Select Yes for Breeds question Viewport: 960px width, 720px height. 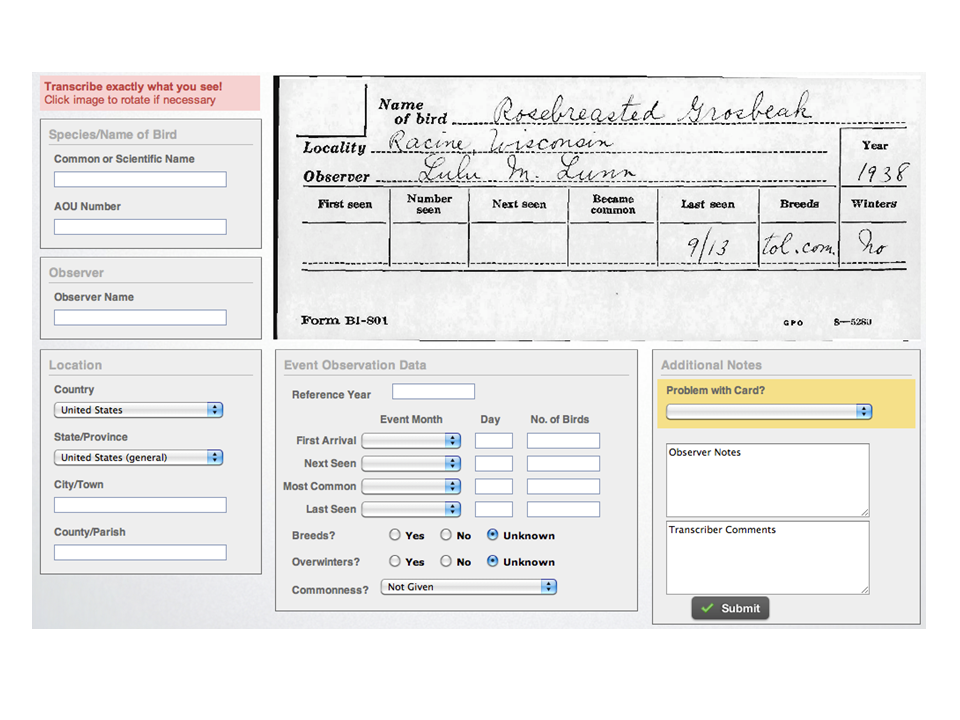pyautogui.click(x=395, y=535)
